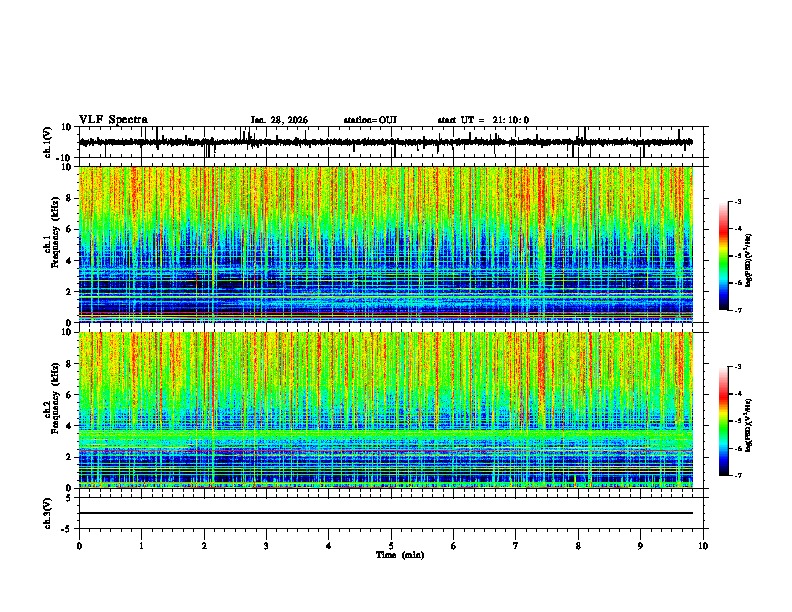Click the "ch.2 Frequency (kHz)" axis label

point(52,398)
